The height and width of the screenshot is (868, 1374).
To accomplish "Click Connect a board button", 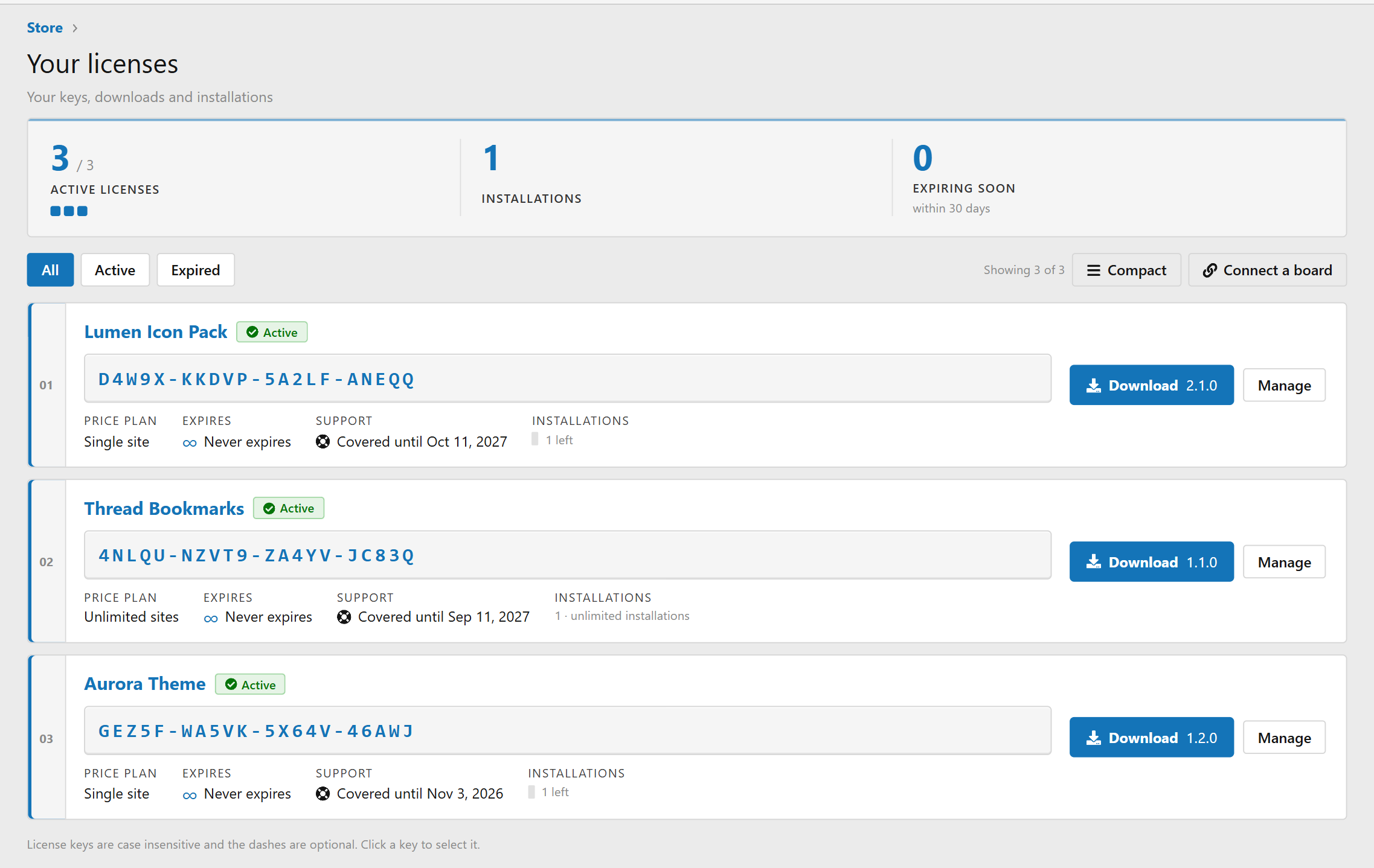I will coord(1267,270).
